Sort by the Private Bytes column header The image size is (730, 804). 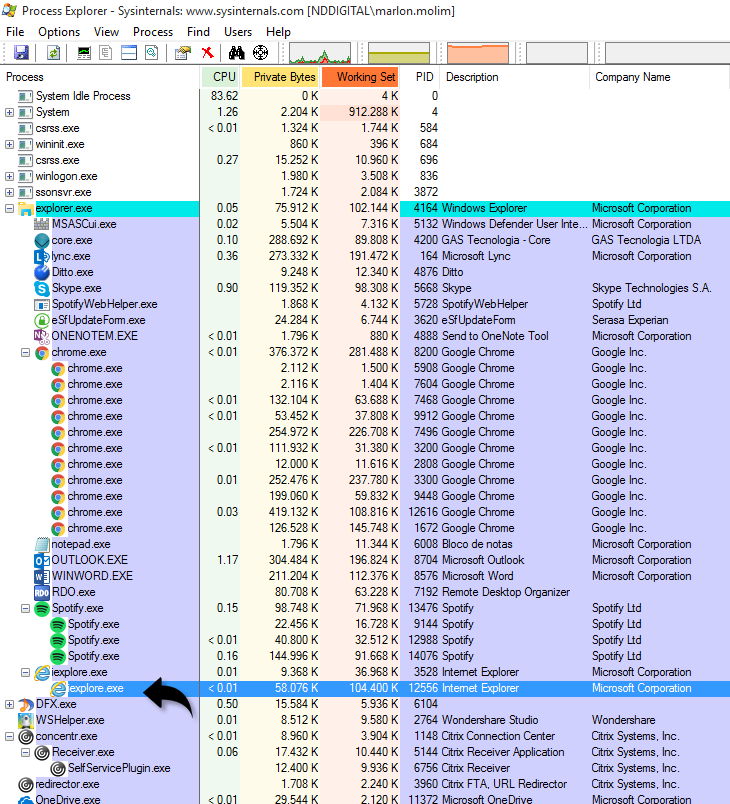(x=280, y=77)
